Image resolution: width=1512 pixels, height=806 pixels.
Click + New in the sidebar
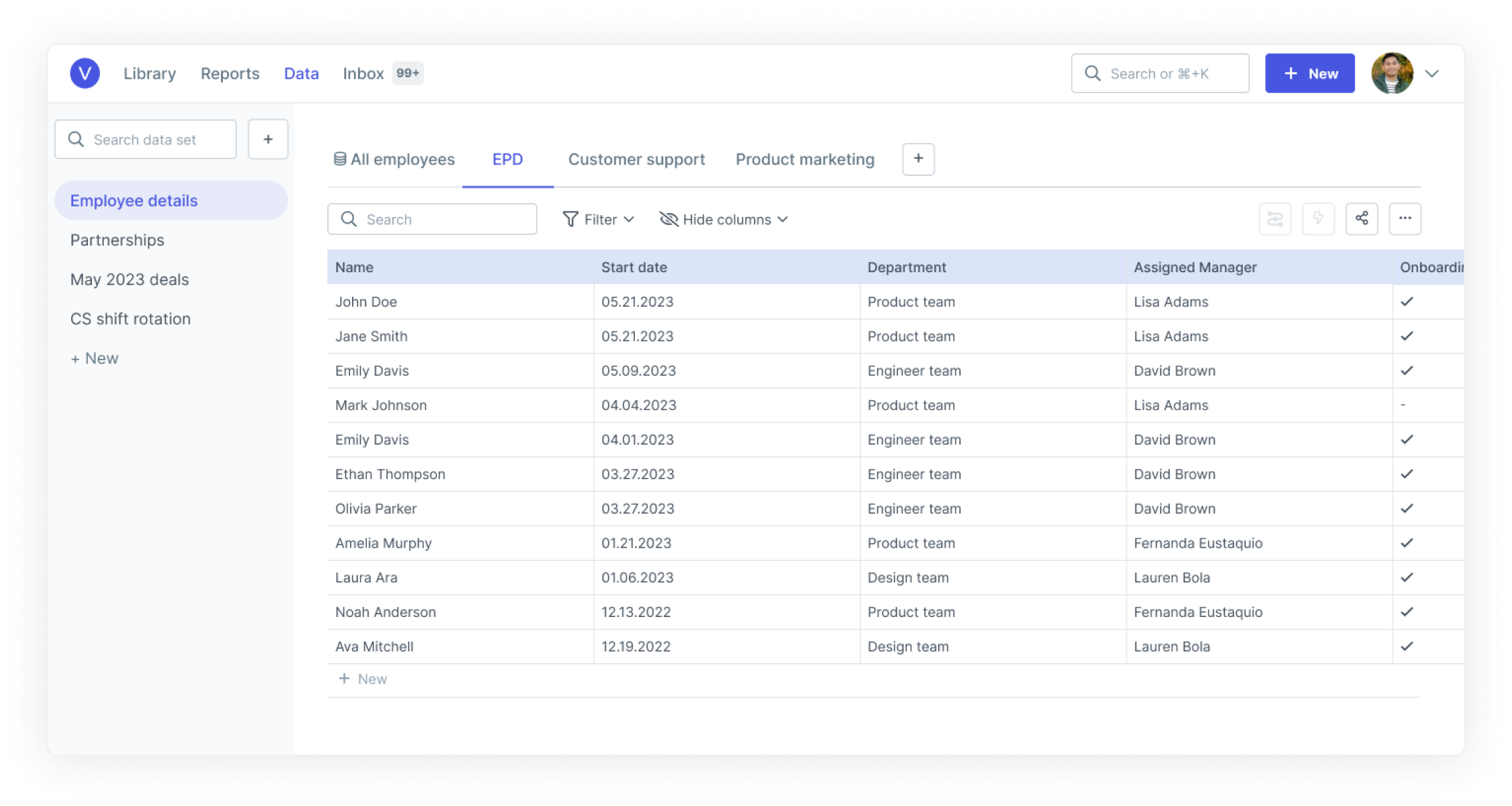tap(94, 359)
